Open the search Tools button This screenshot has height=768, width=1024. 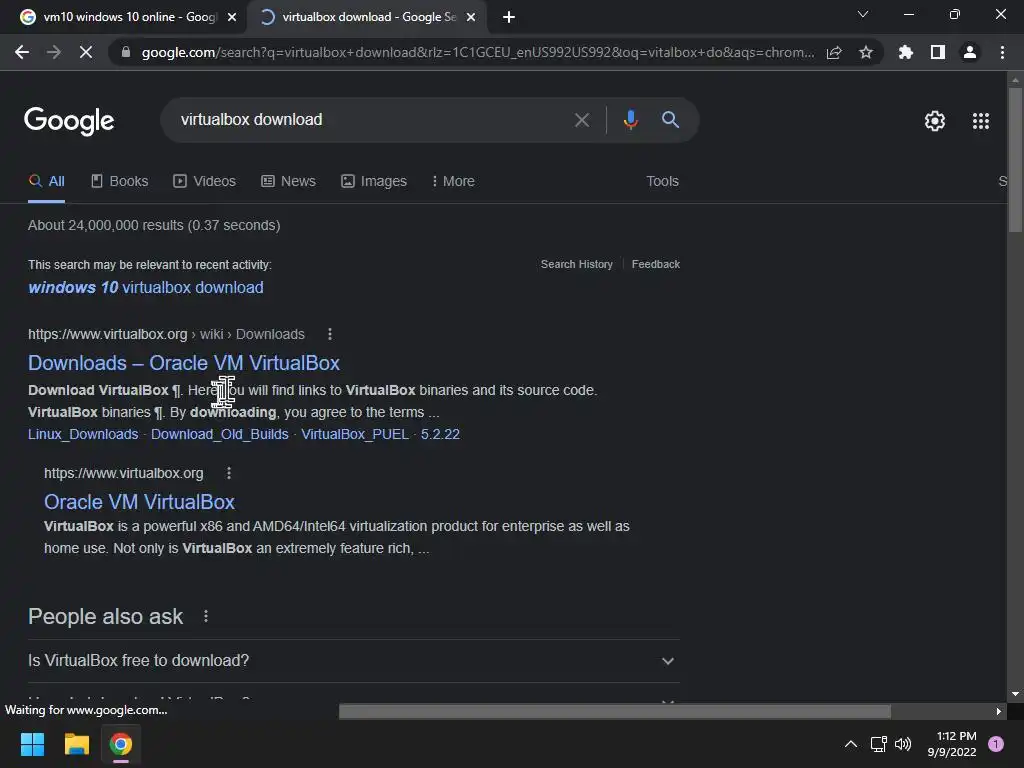coord(662,182)
